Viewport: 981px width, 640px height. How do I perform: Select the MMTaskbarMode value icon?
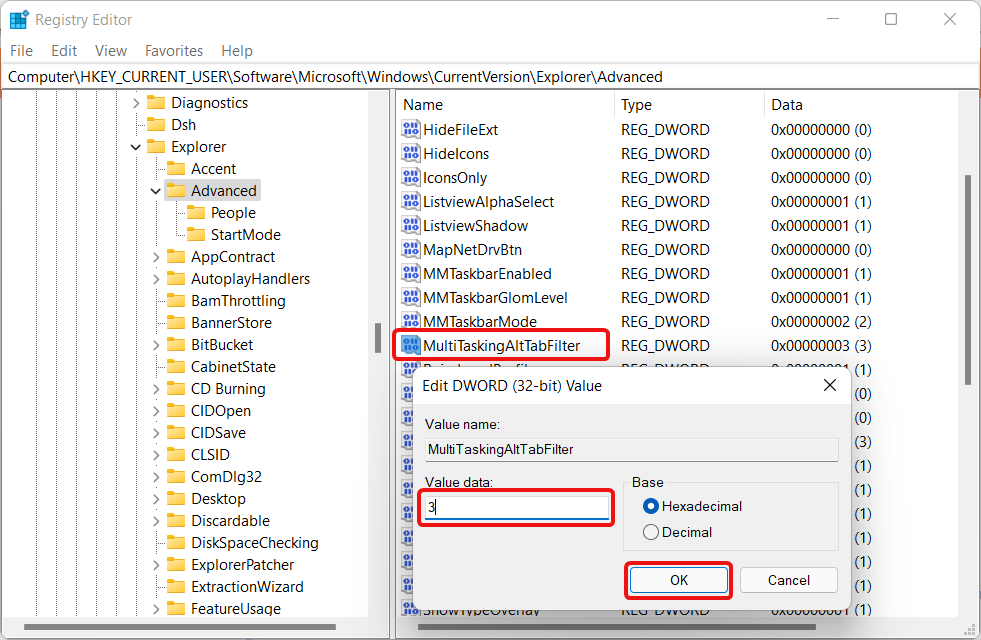(410, 322)
